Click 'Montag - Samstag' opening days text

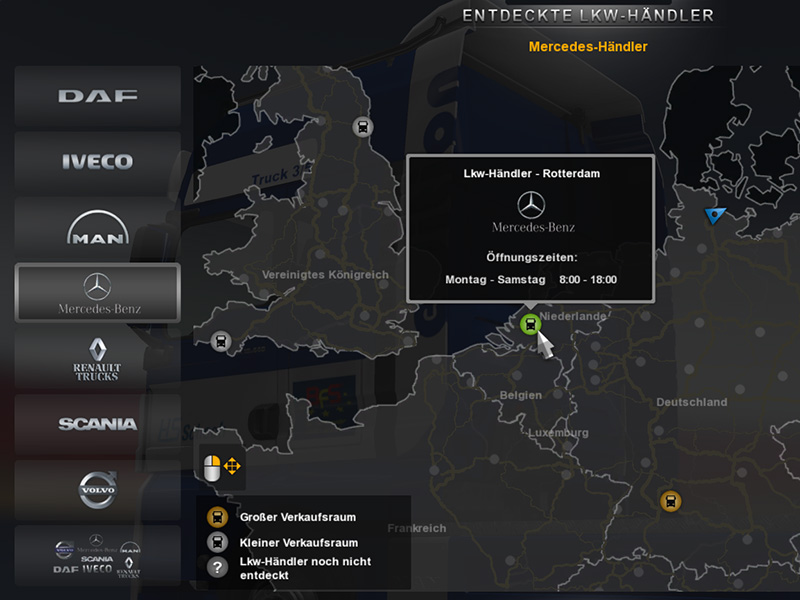coord(495,280)
